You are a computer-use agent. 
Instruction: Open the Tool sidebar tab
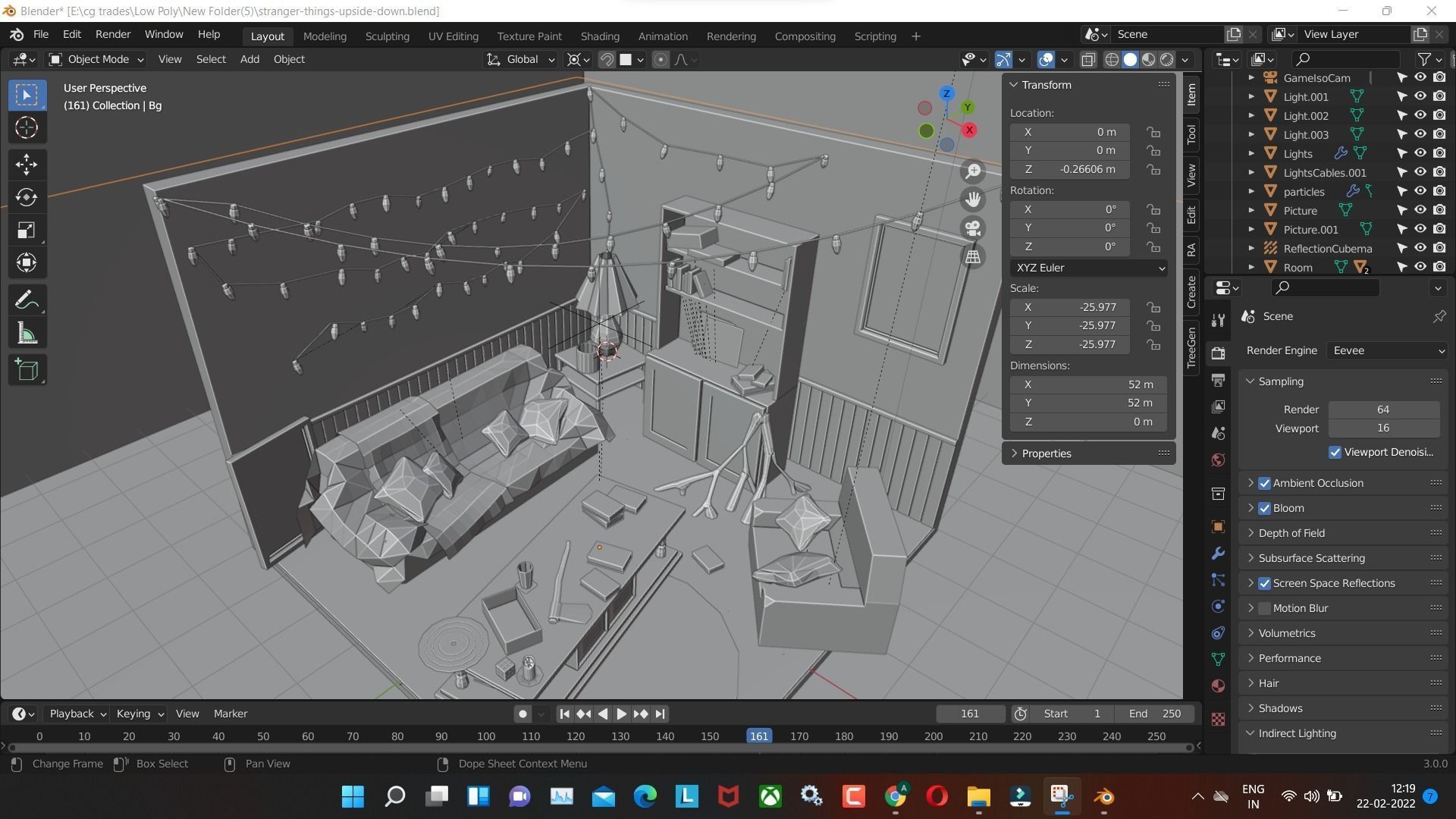click(1191, 134)
